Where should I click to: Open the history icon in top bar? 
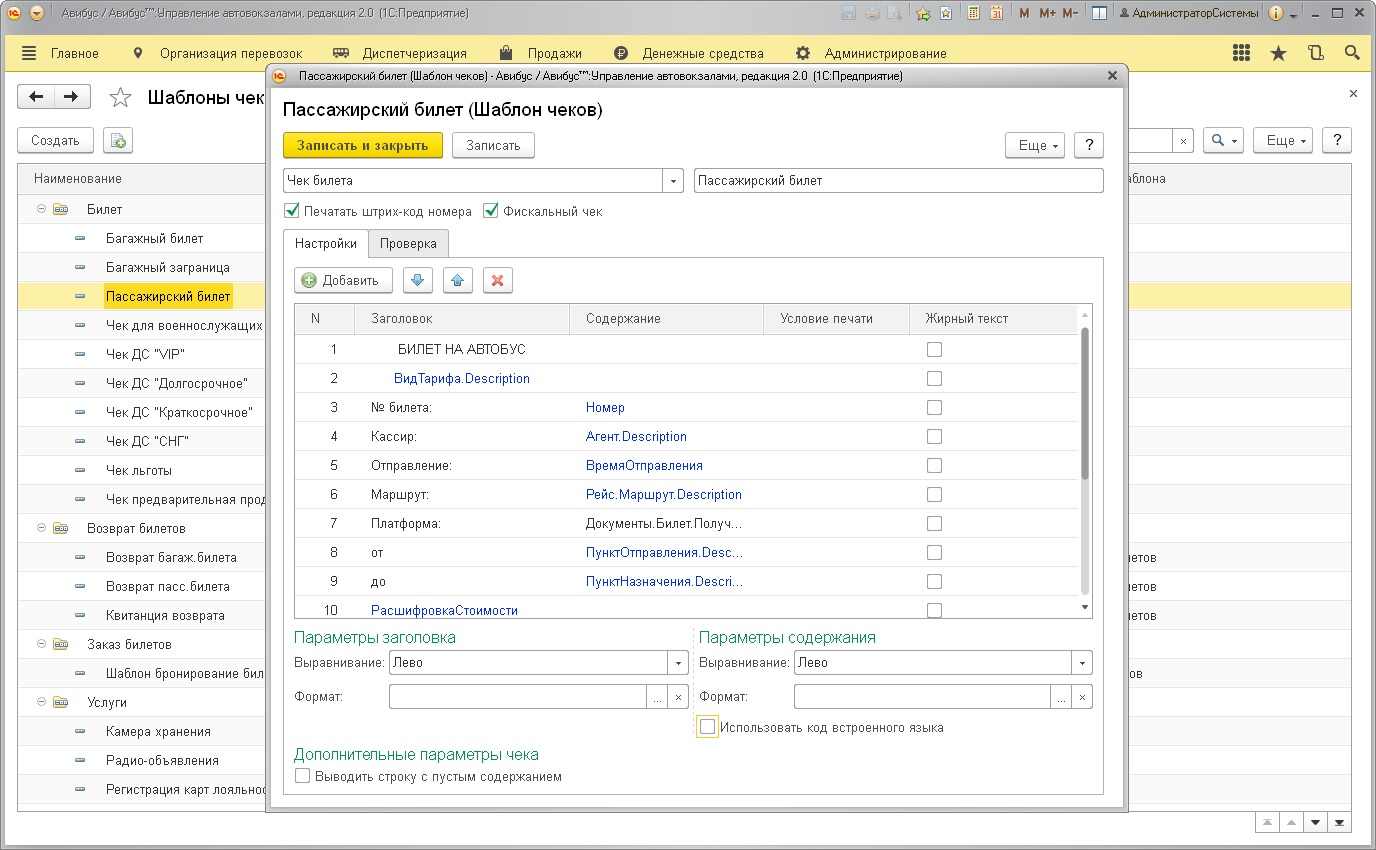(x=1315, y=53)
